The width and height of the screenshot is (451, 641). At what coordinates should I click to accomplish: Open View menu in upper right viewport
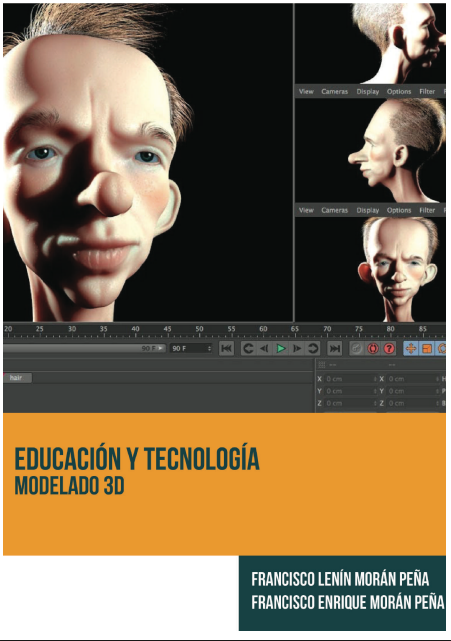tap(306, 92)
